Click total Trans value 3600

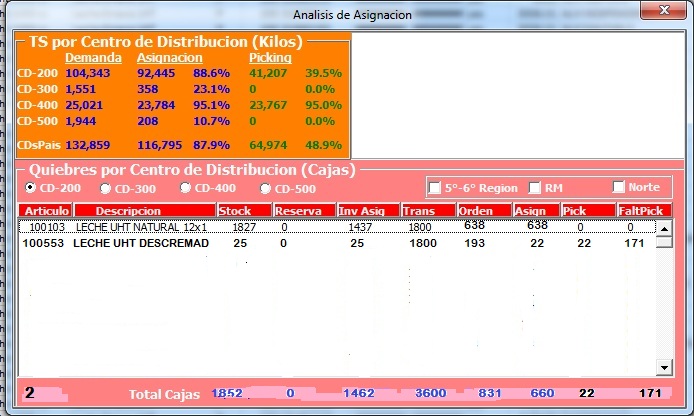click(x=430, y=393)
